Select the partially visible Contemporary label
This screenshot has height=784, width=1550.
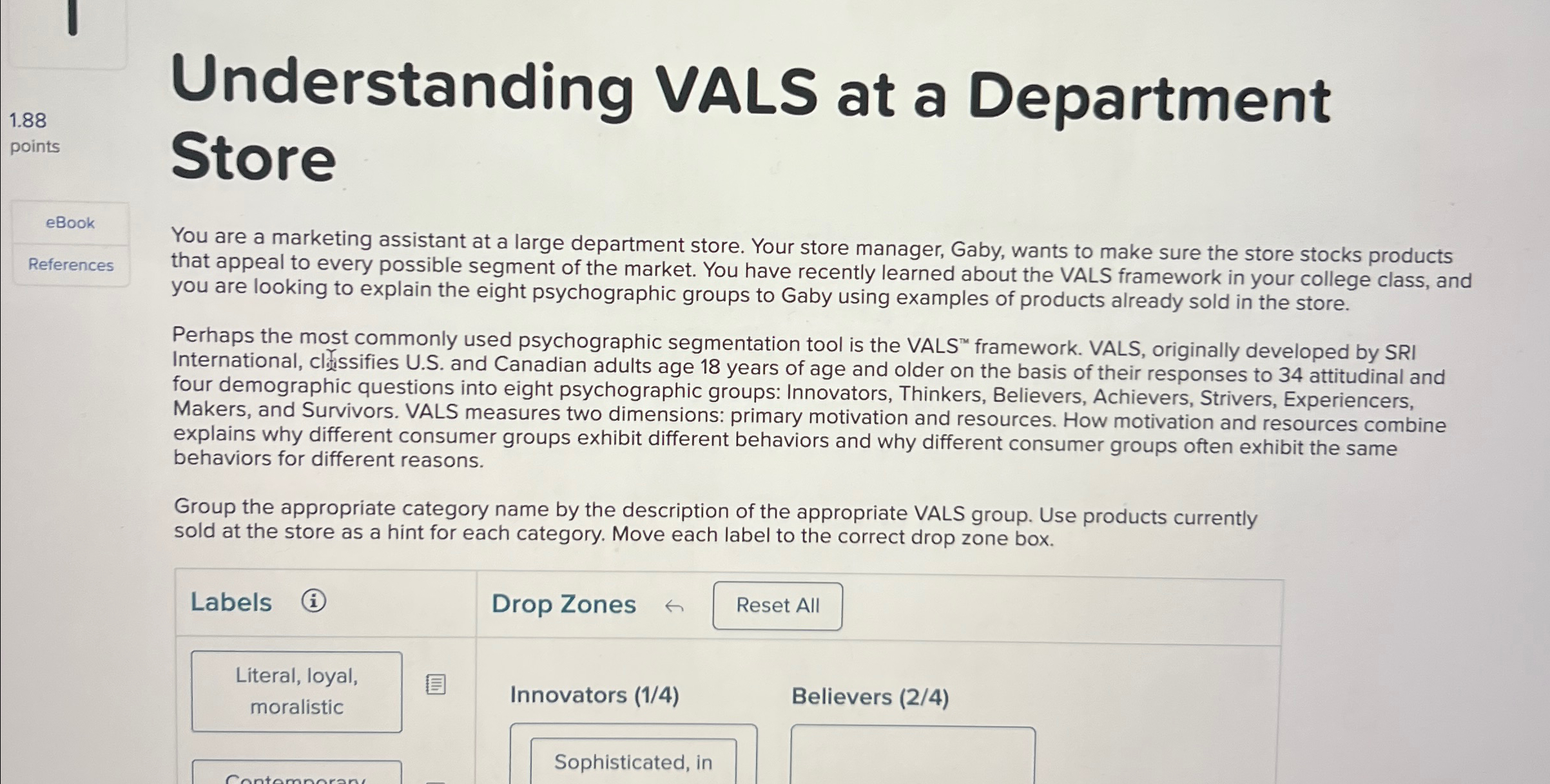pos(296,776)
